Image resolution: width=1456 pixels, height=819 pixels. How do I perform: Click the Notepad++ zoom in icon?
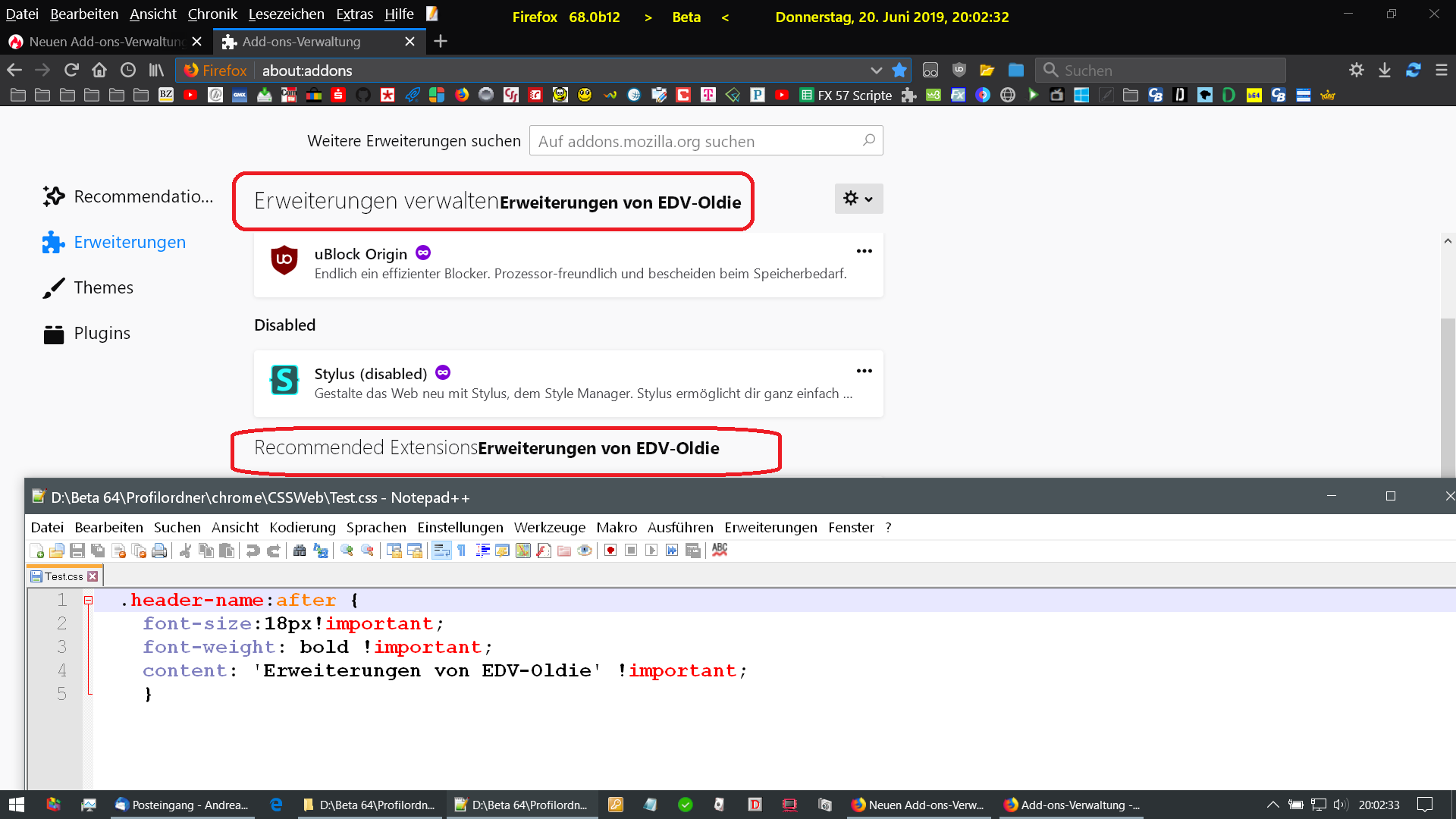tap(347, 551)
